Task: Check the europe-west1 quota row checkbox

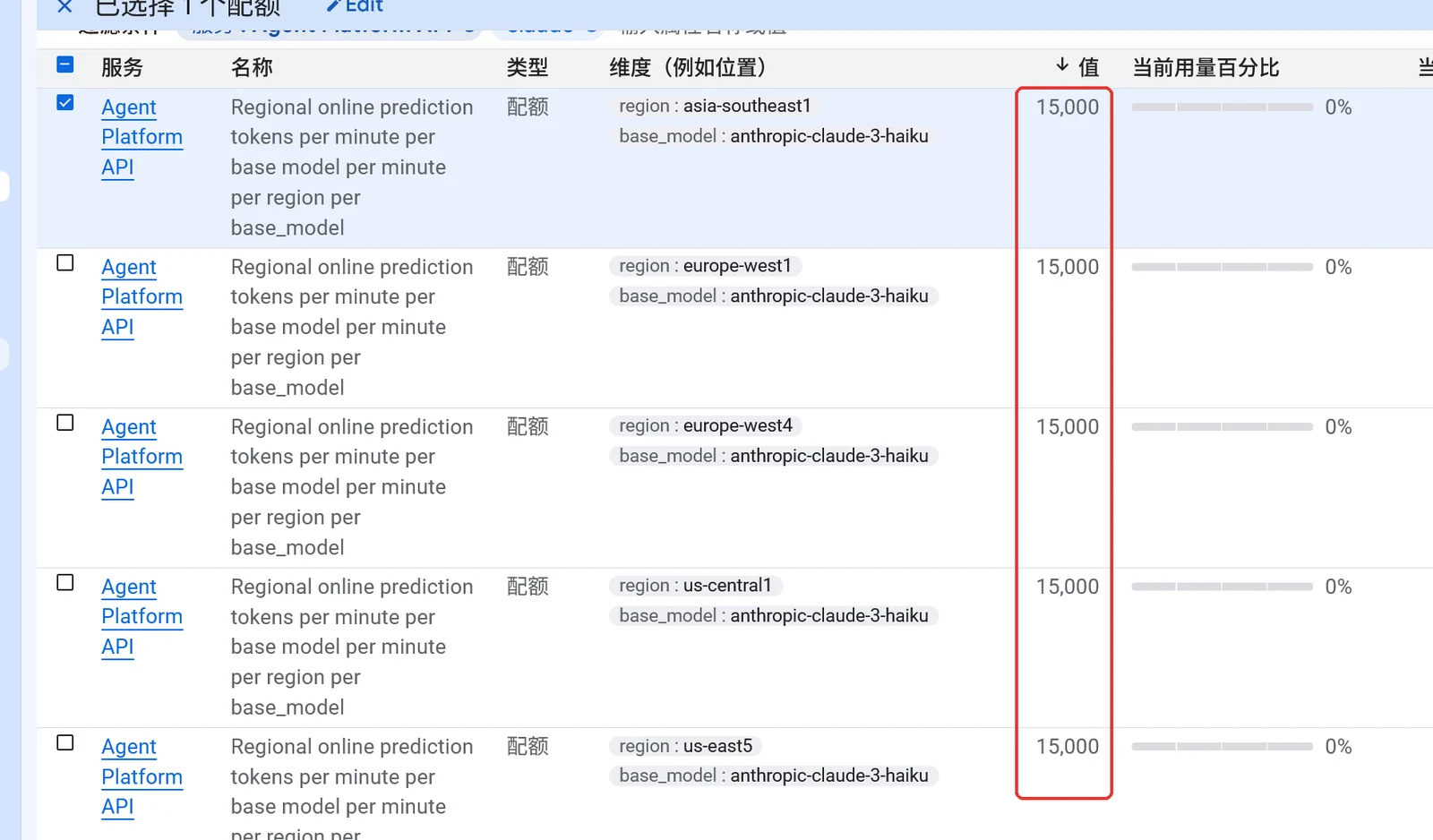Action: tap(64, 262)
